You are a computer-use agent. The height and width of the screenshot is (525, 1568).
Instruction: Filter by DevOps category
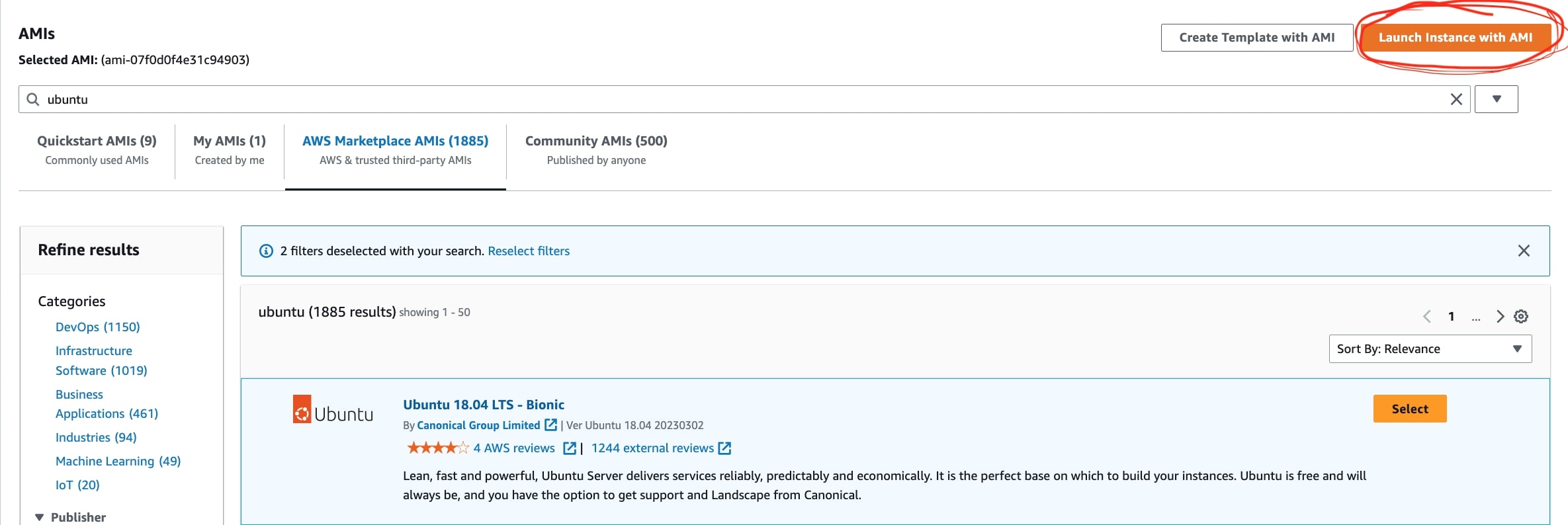coord(97,327)
